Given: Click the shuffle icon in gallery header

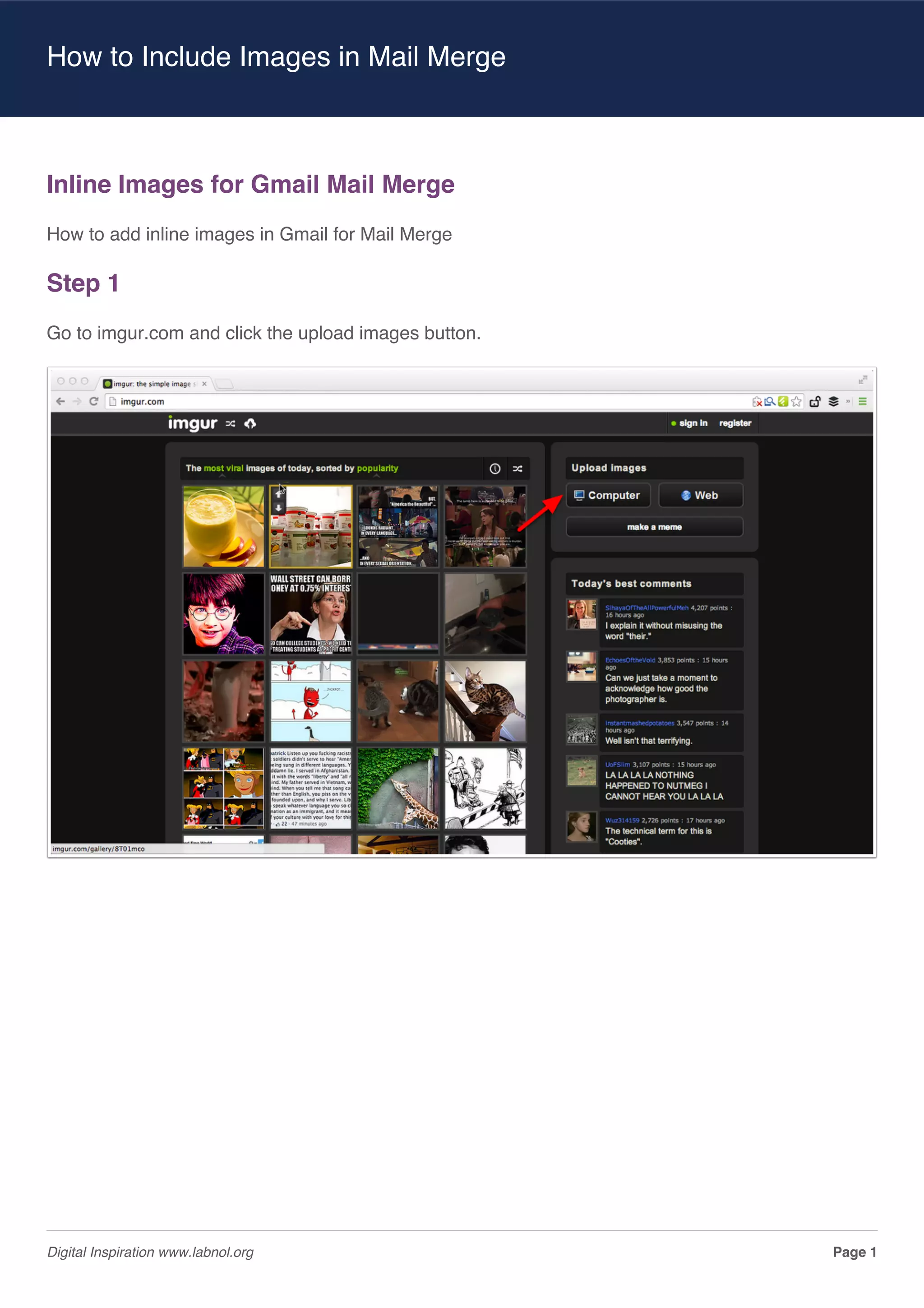Looking at the screenshot, I should (x=517, y=469).
